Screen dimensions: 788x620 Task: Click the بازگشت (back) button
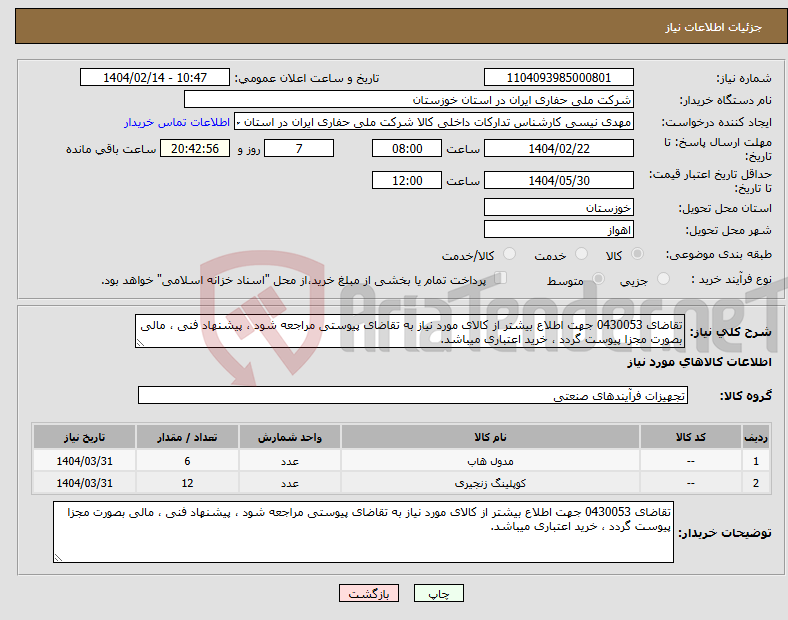(369, 593)
